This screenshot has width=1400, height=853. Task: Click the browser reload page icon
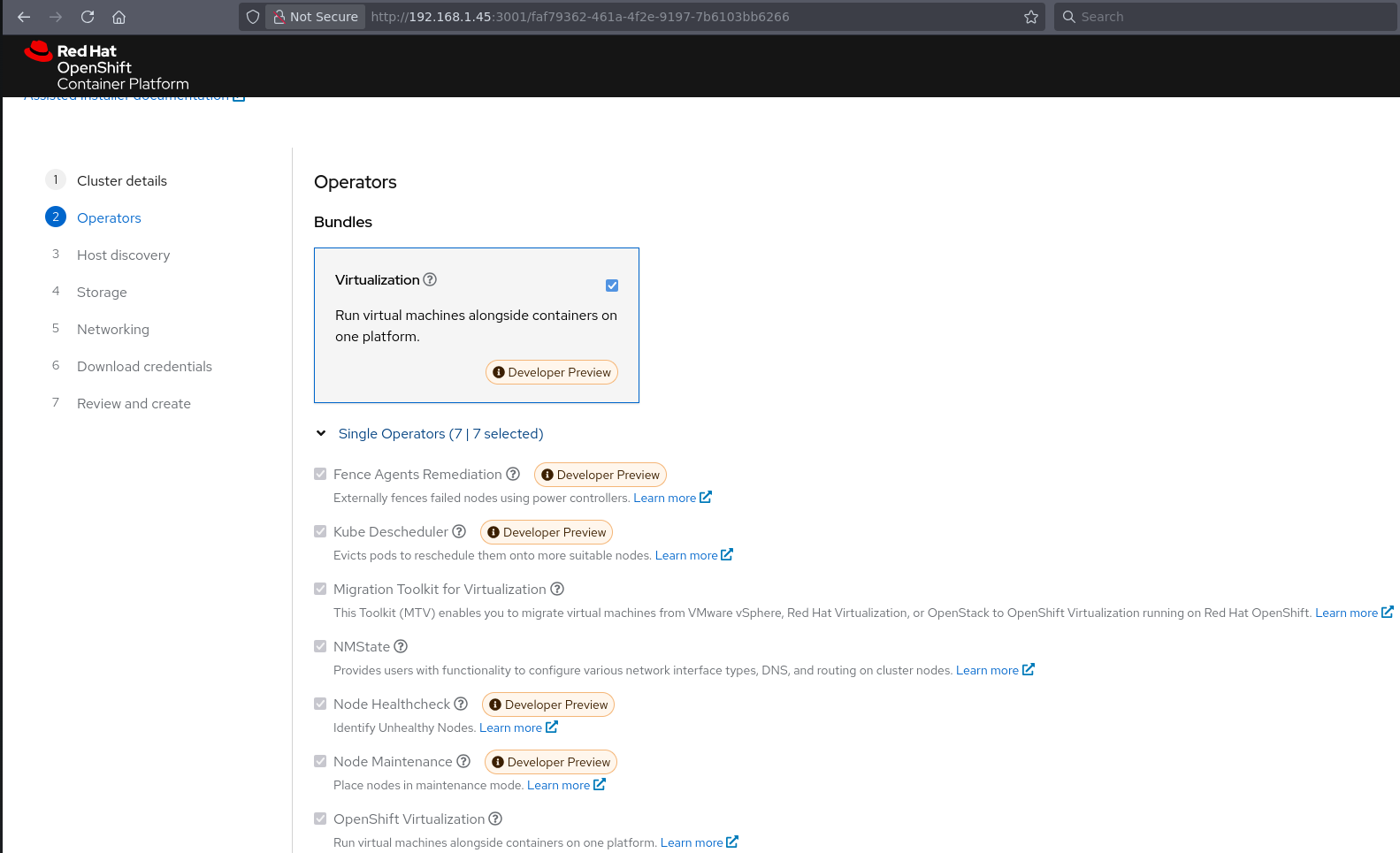coord(88,17)
